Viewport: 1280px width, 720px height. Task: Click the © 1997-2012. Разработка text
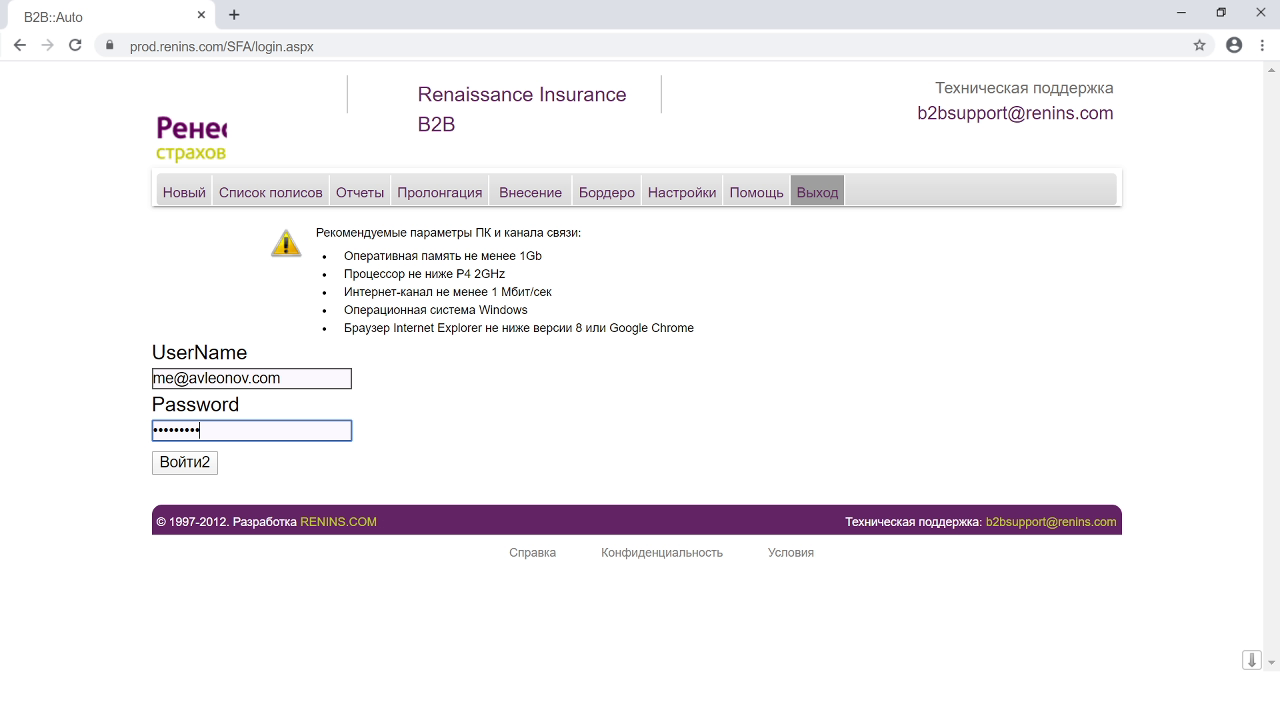click(x=226, y=522)
